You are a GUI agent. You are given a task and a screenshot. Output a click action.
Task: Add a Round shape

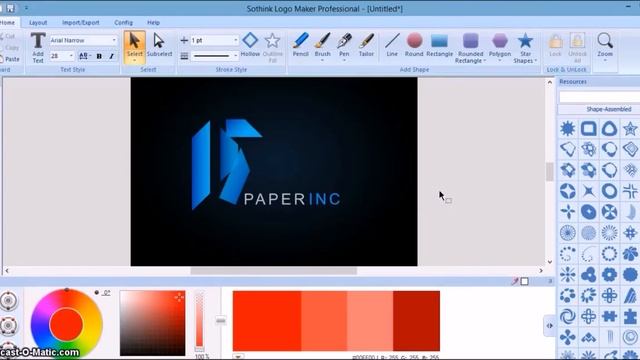414,44
